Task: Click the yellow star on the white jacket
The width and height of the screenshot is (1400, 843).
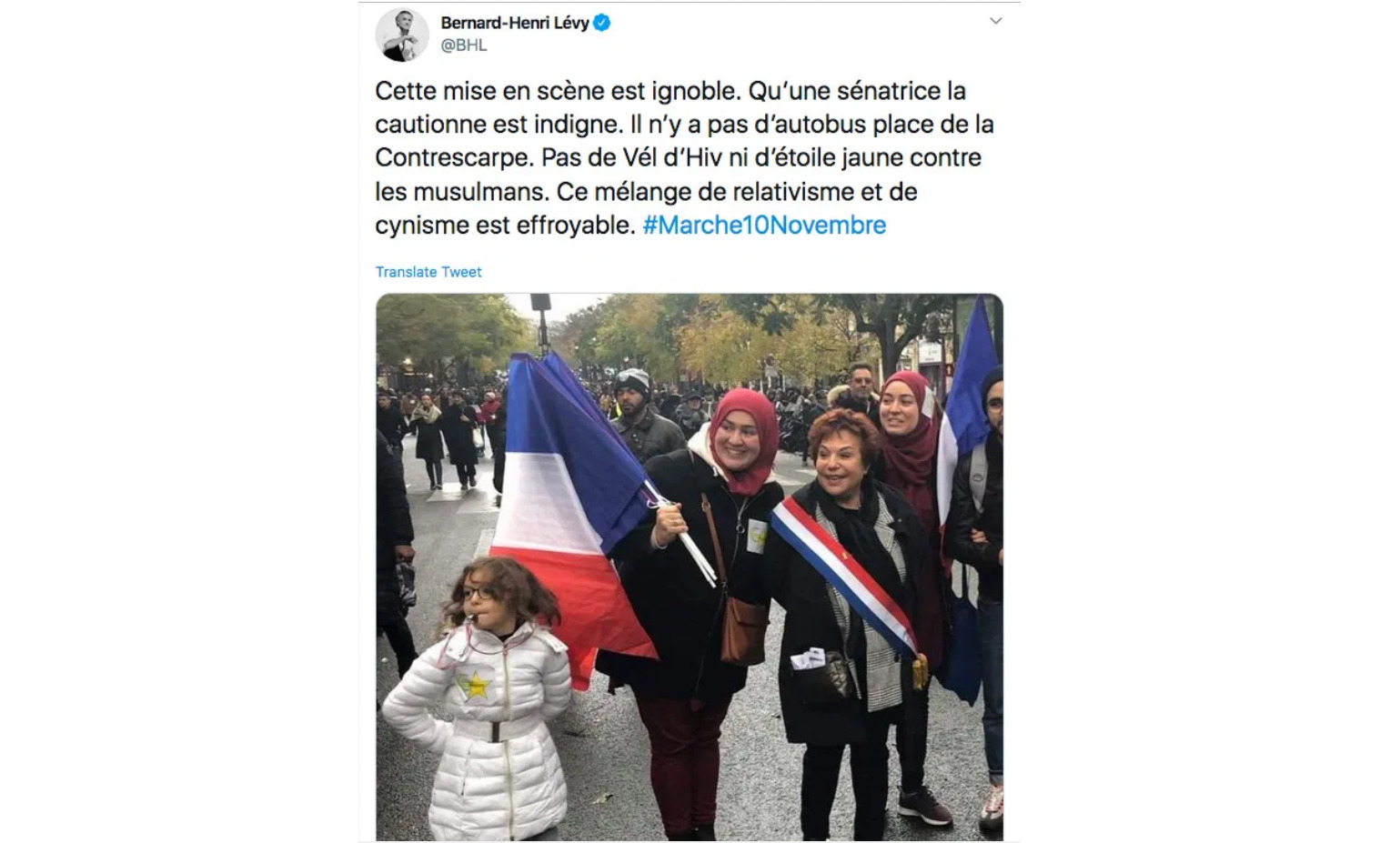Action: pyautogui.click(x=475, y=684)
